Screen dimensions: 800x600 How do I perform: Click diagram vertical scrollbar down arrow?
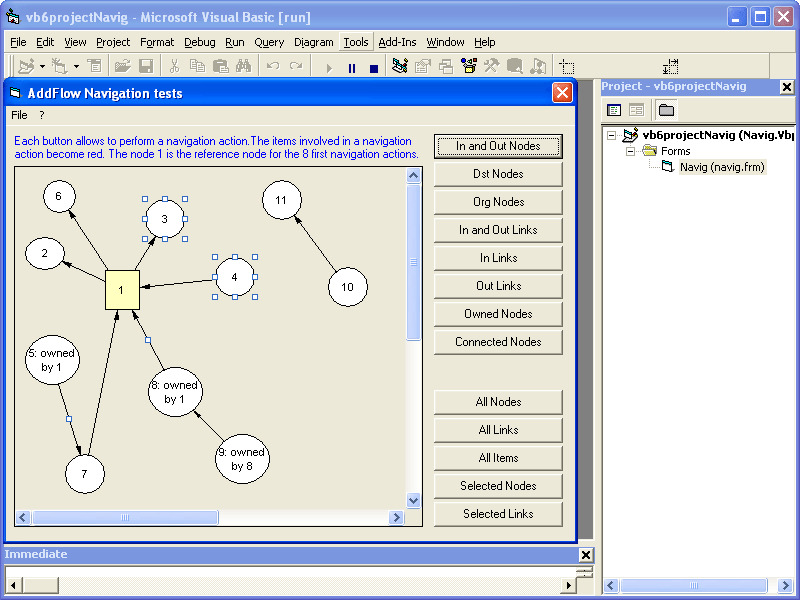tap(413, 501)
